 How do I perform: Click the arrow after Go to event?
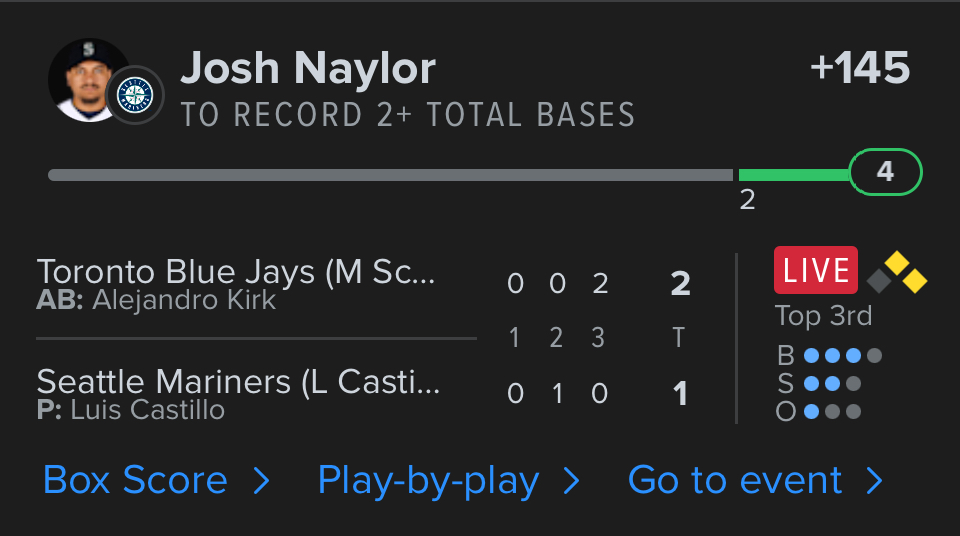click(875, 482)
